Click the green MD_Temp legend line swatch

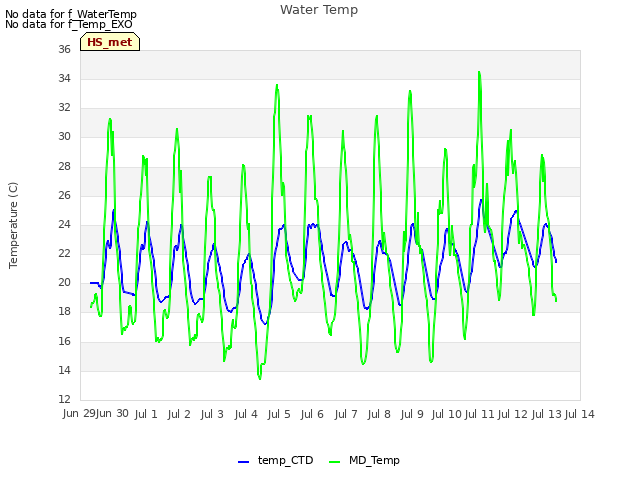click(x=334, y=462)
